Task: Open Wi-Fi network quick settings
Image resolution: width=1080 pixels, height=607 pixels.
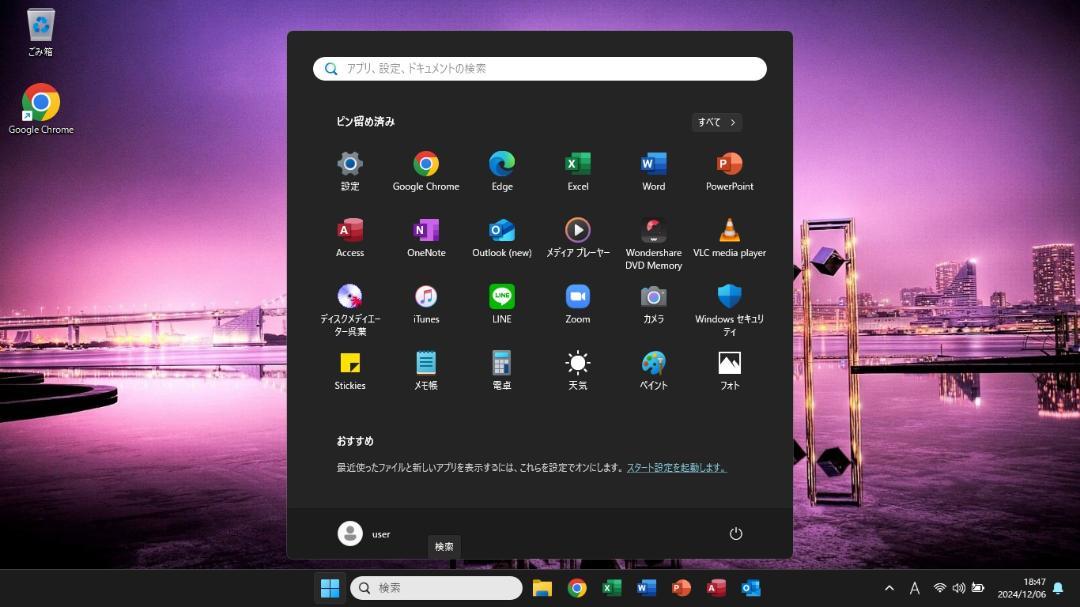Action: [939, 588]
